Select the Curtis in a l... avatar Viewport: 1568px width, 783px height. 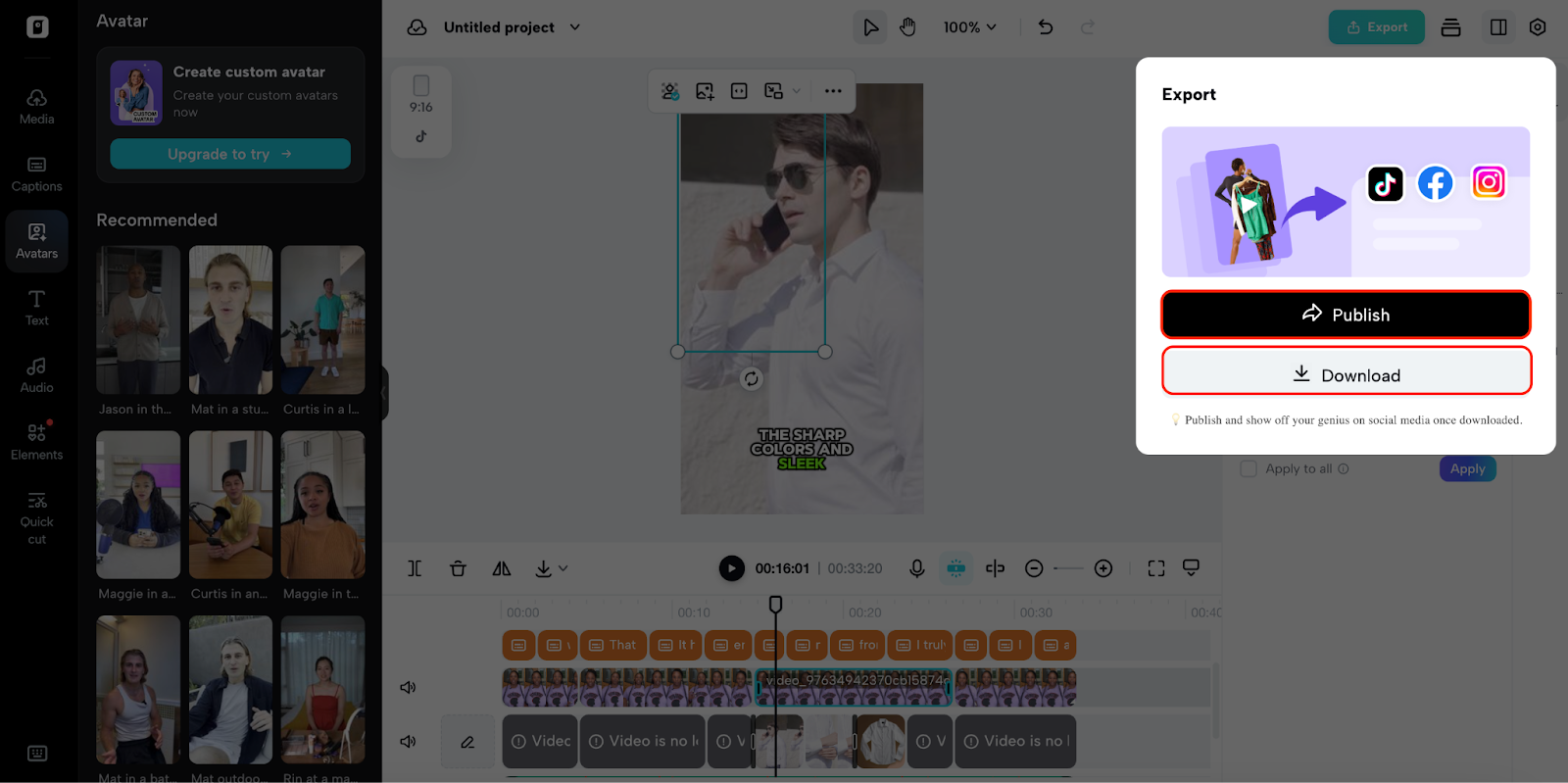(x=322, y=319)
